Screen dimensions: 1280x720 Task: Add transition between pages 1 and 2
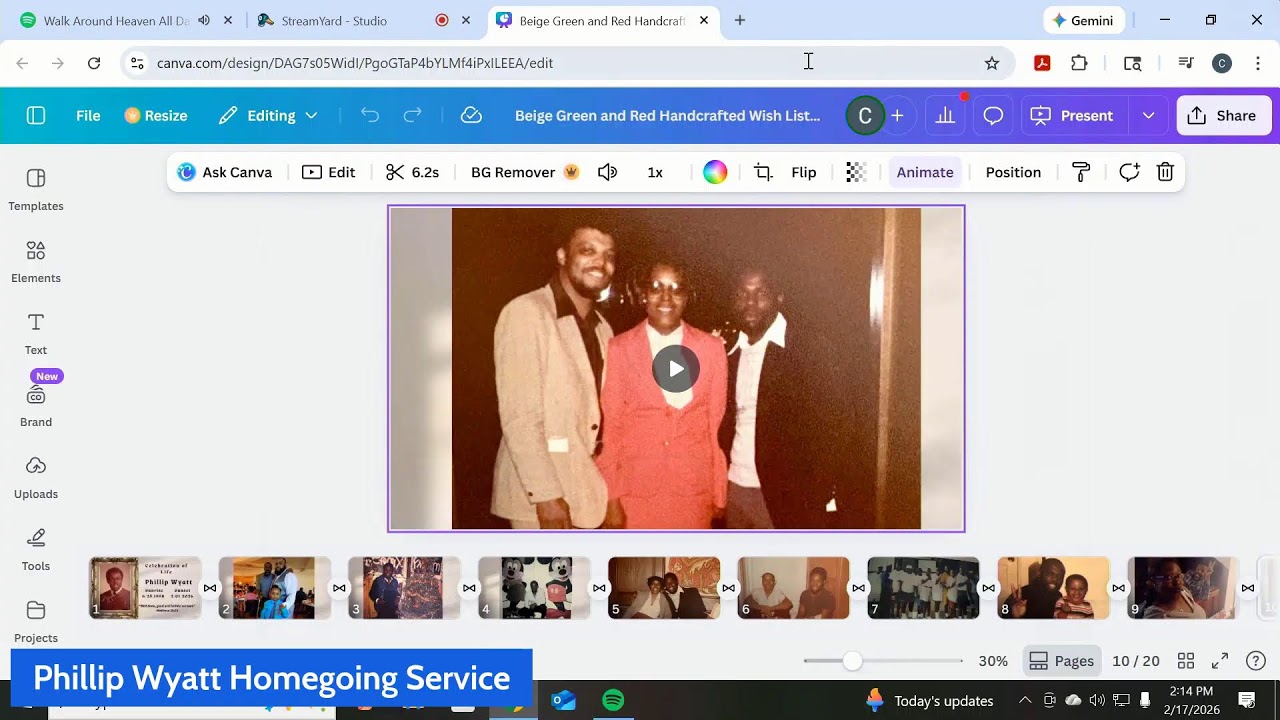210,588
